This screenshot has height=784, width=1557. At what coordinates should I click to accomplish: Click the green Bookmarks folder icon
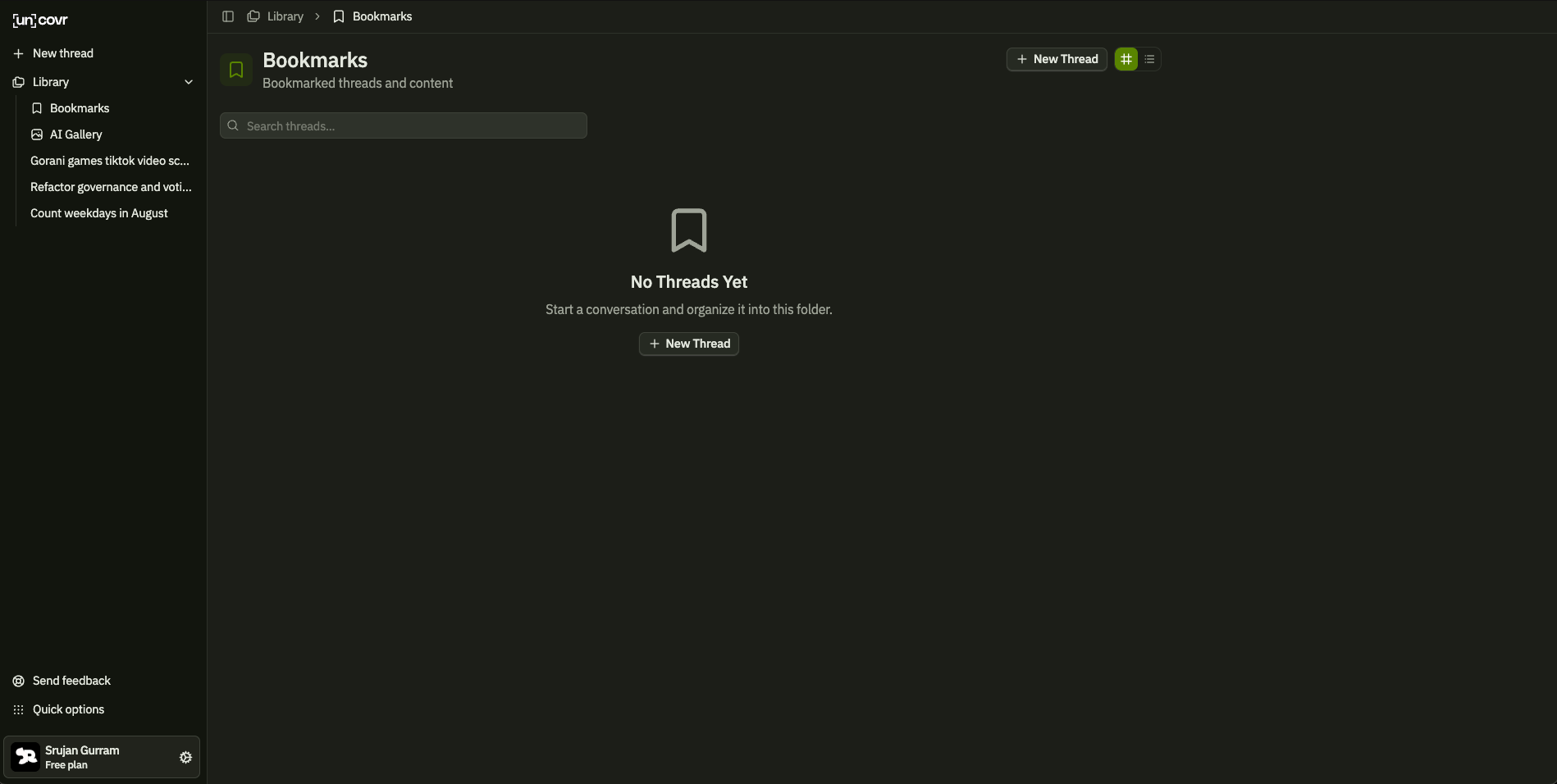coord(236,71)
